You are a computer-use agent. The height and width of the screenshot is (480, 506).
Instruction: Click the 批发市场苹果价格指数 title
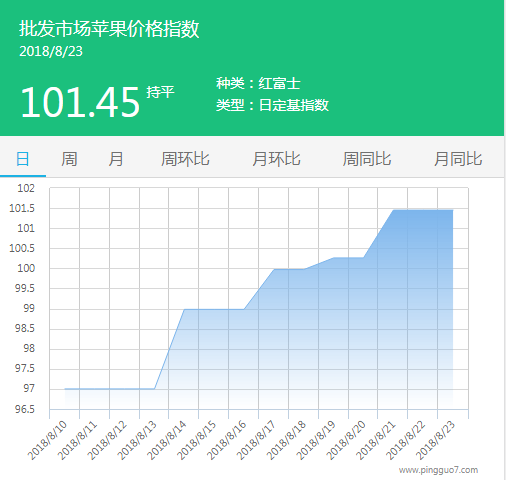coord(109,29)
